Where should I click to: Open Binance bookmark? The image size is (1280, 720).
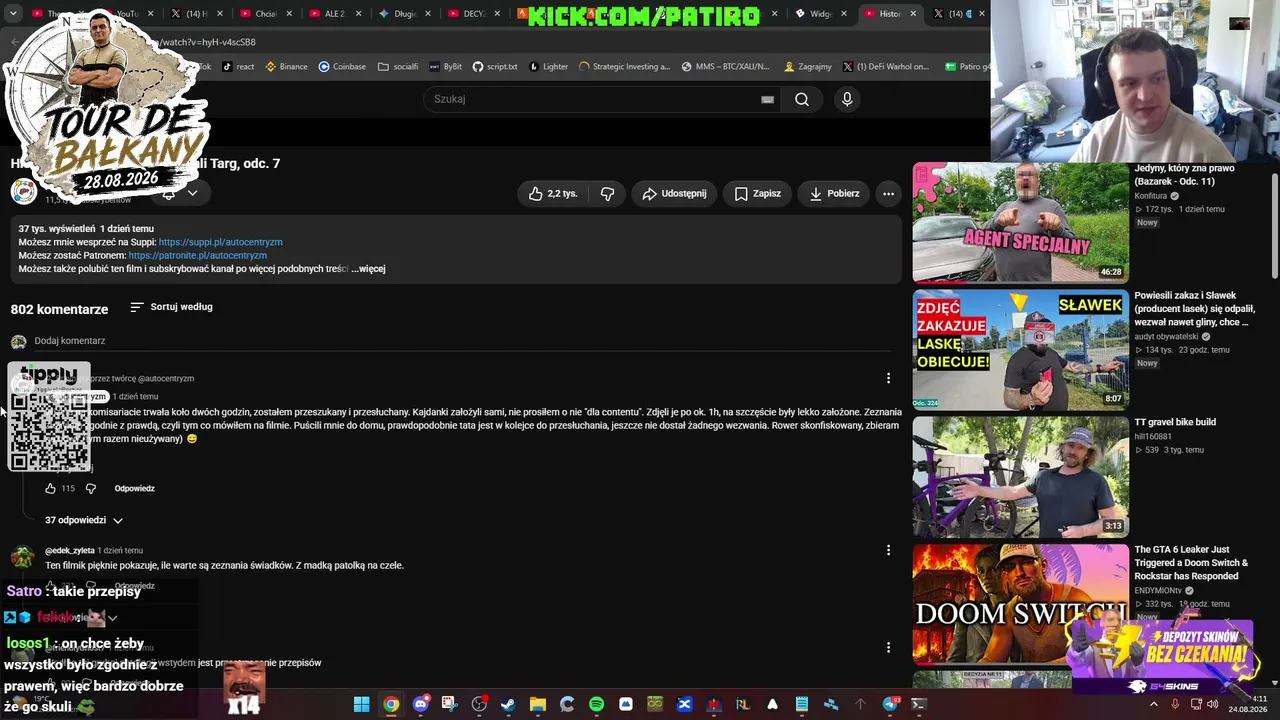click(286, 67)
